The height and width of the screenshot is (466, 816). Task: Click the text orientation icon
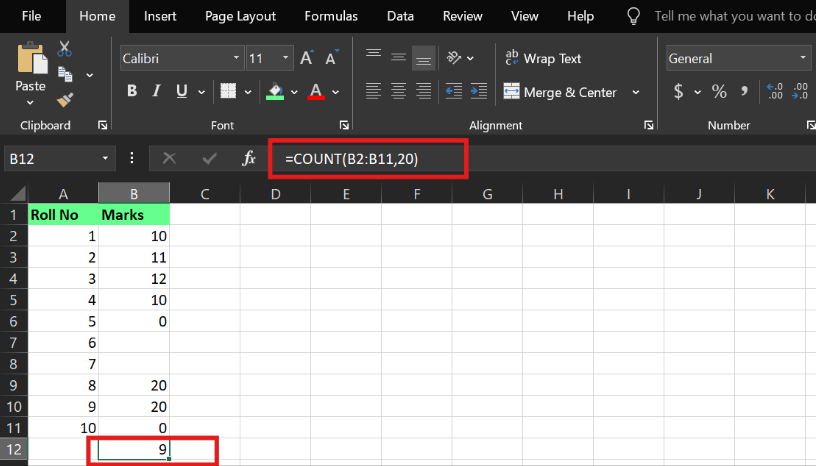tap(454, 58)
